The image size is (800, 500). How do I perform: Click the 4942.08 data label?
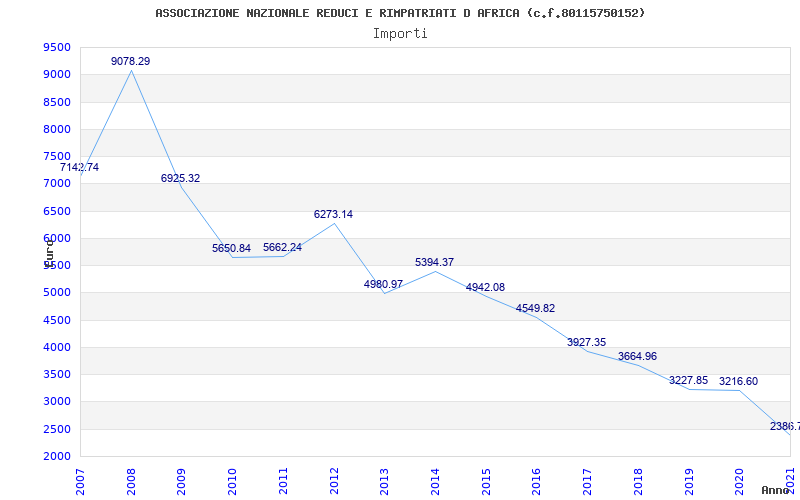[485, 287]
